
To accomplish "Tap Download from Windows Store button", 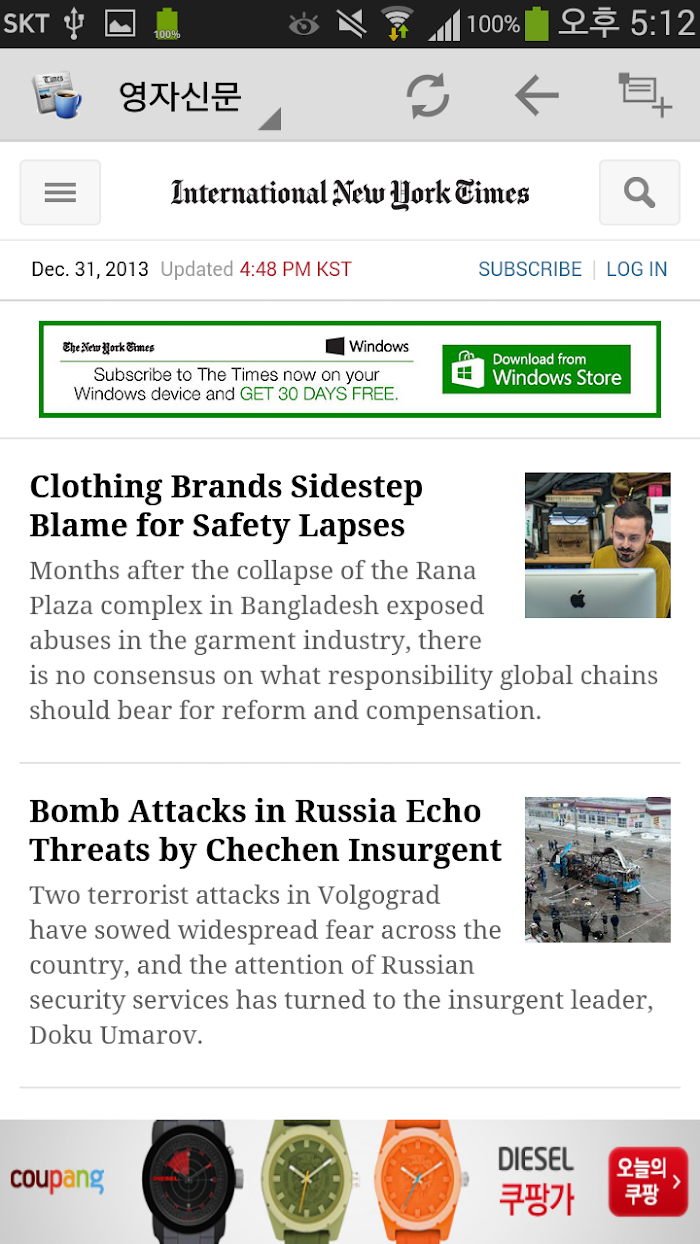I will 537,369.
